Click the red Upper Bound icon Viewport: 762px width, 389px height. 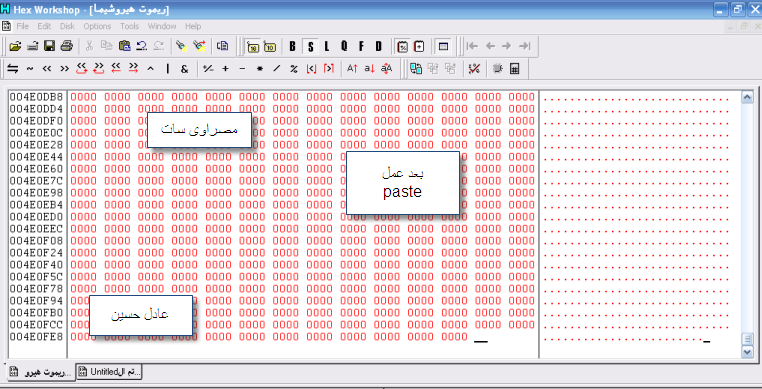(x=329, y=69)
